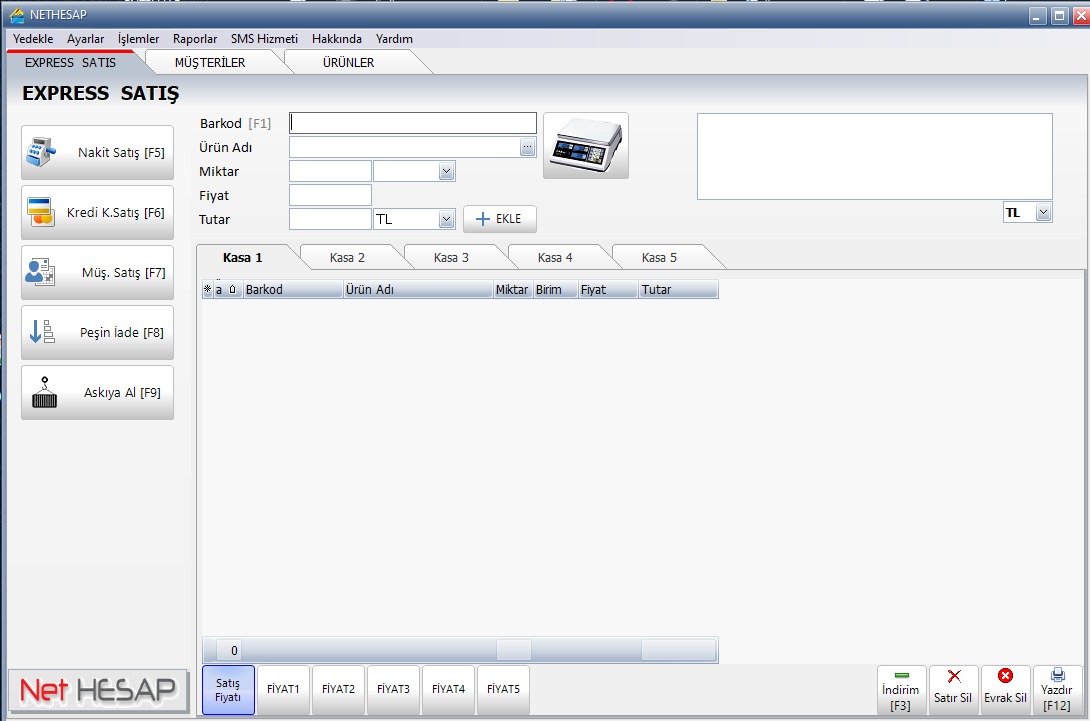Viewport: 1090px width, 721px height.
Task: Click the Nakit Satış cash register icon
Action: pos(41,153)
